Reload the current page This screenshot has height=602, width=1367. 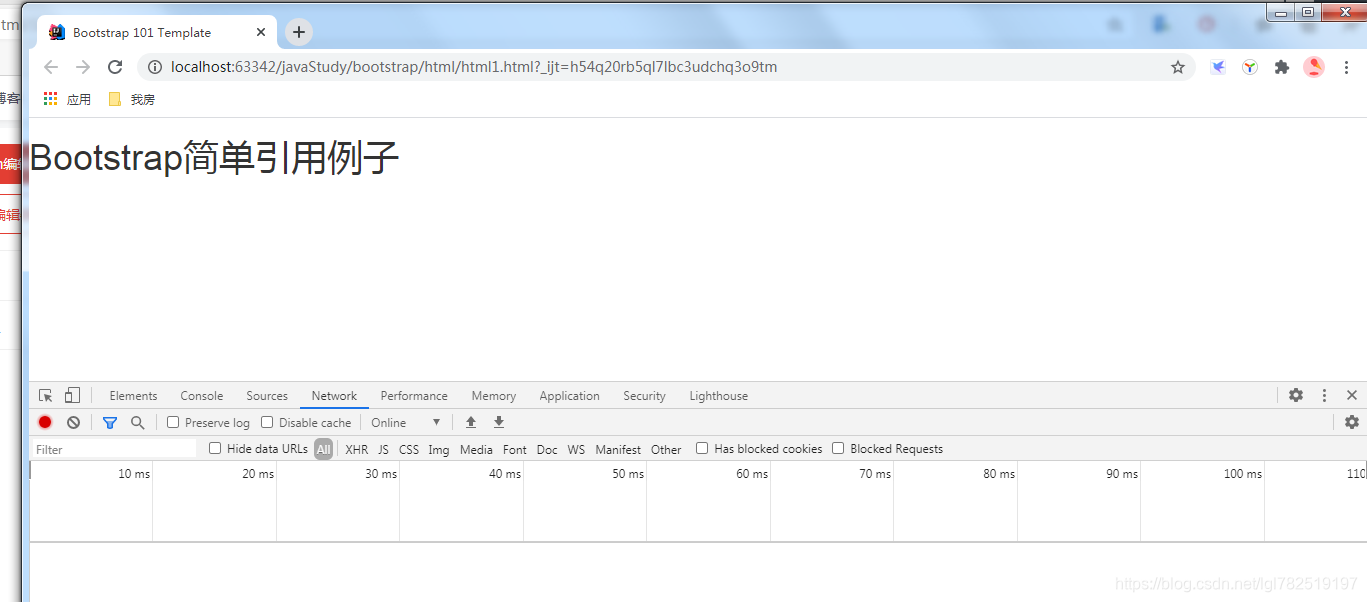115,67
